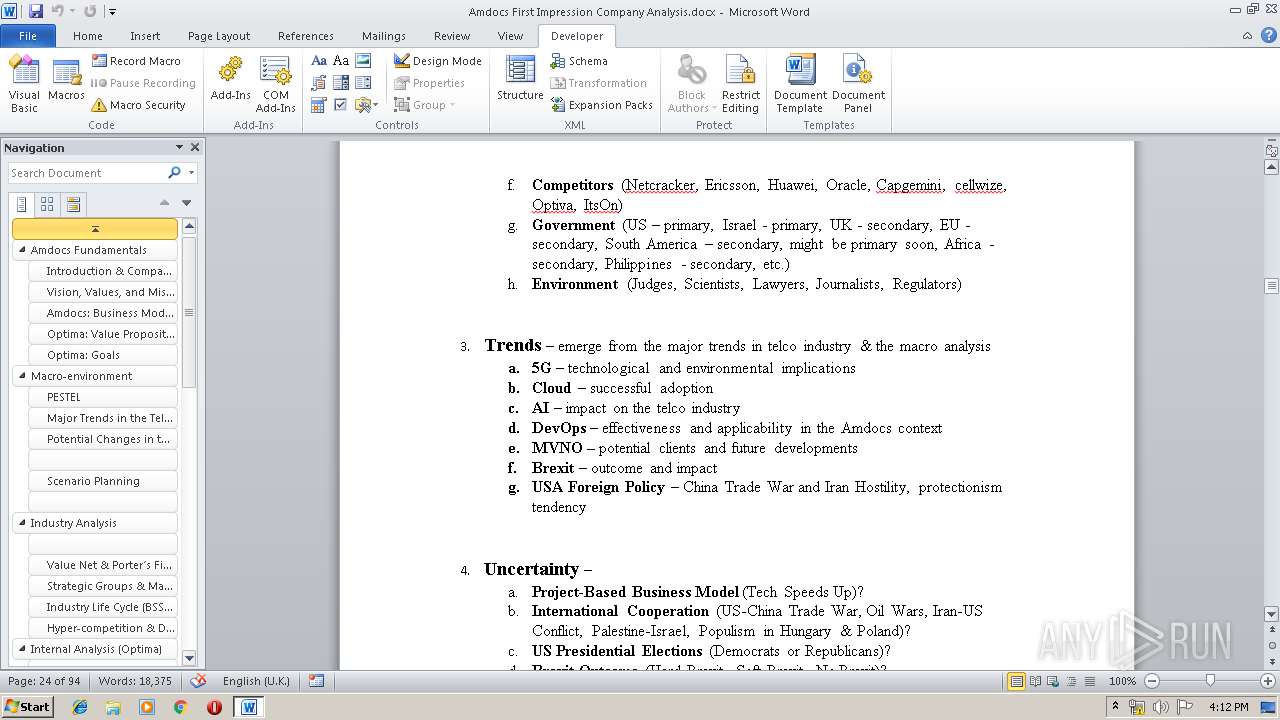Switch to the References tab
Image resolution: width=1280 pixels, height=720 pixels.
(306, 36)
